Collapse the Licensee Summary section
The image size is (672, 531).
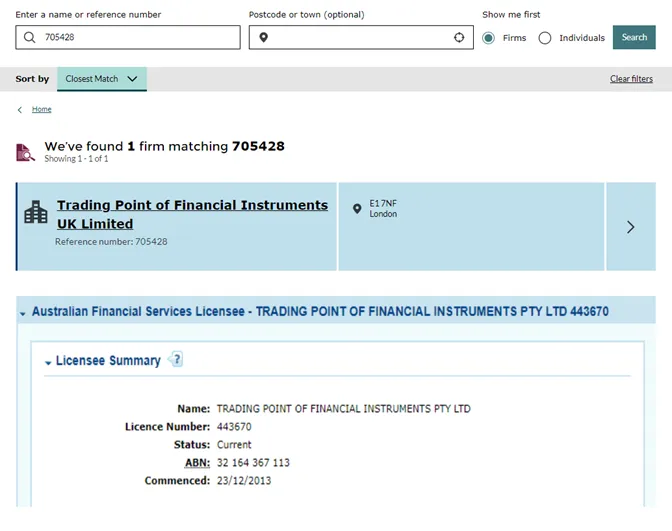click(48, 363)
